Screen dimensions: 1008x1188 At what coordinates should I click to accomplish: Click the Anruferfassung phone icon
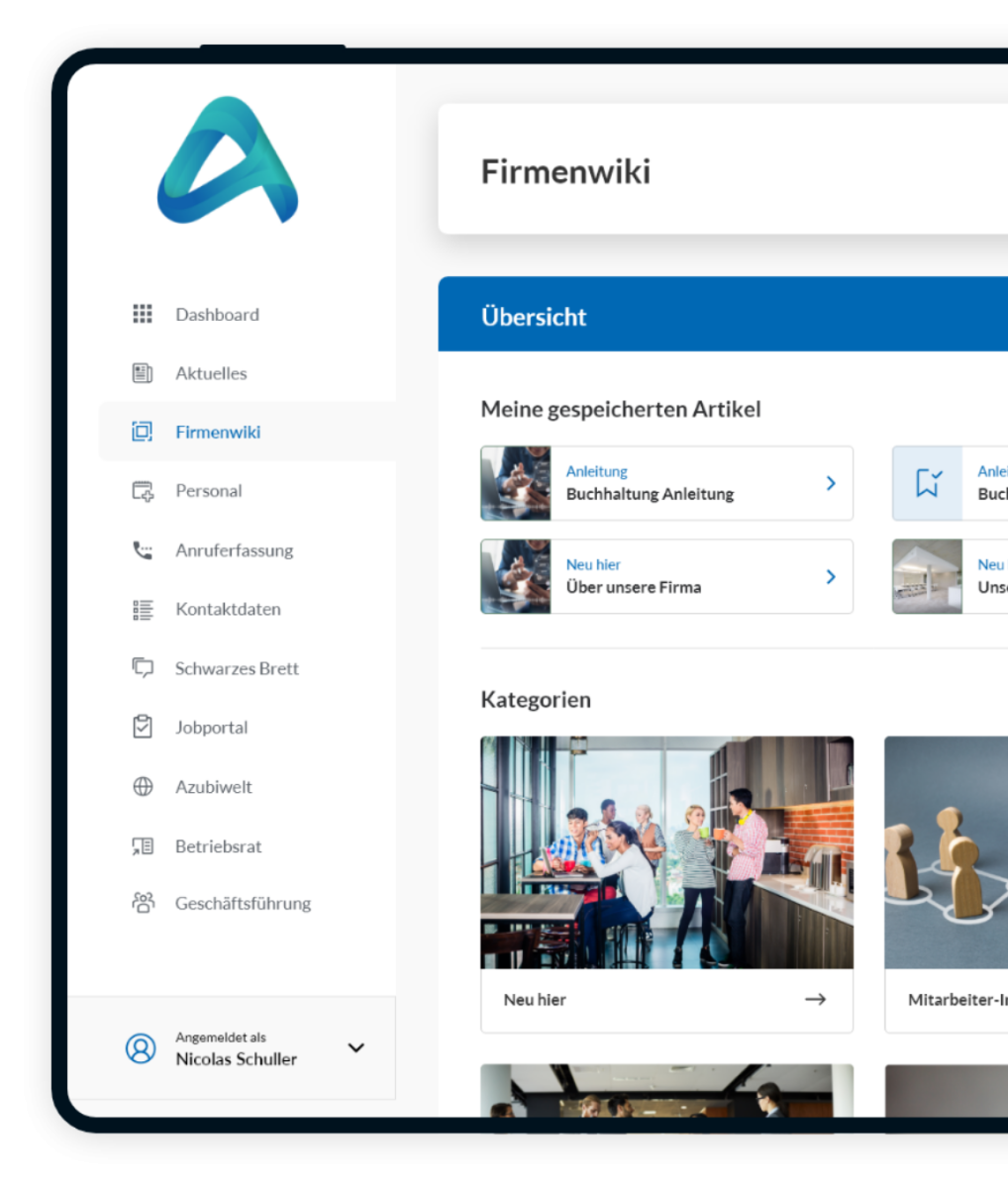click(143, 550)
